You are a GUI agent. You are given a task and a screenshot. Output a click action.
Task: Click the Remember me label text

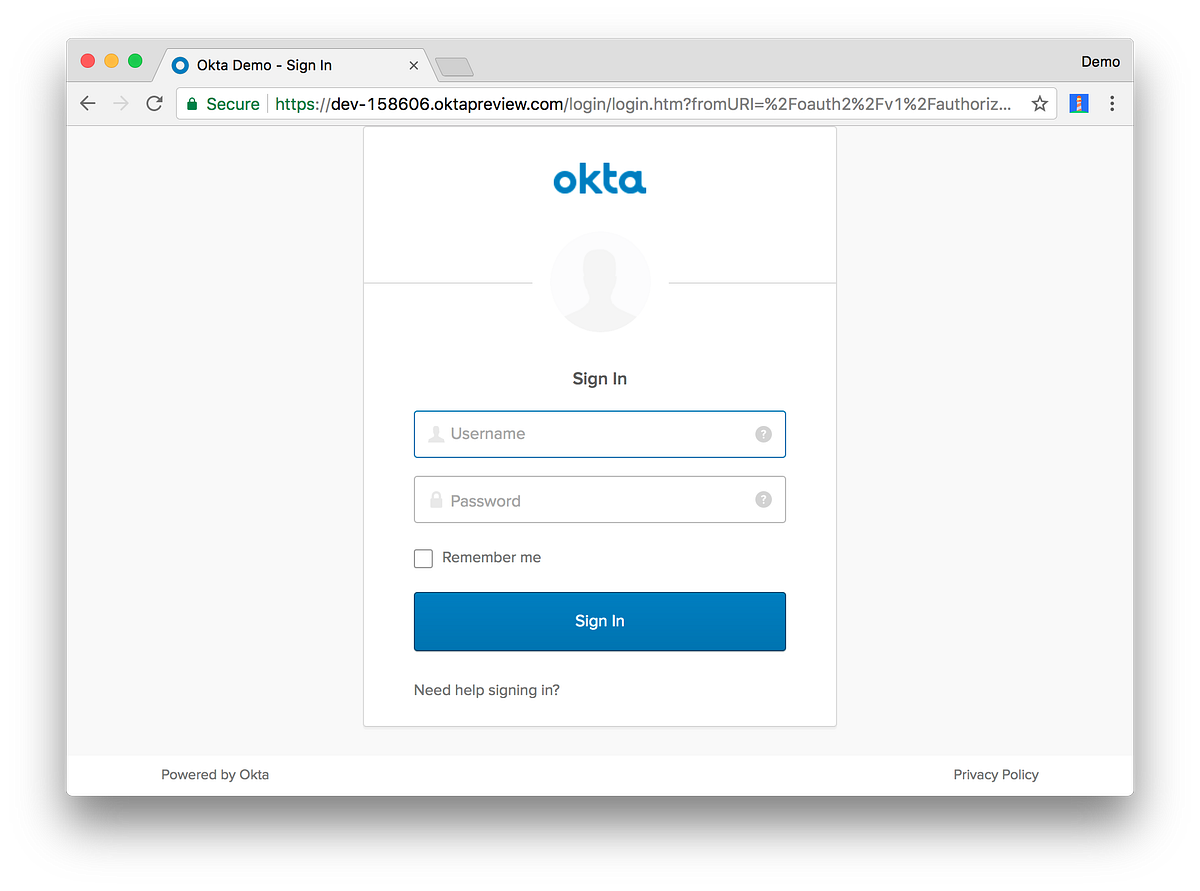pos(491,558)
